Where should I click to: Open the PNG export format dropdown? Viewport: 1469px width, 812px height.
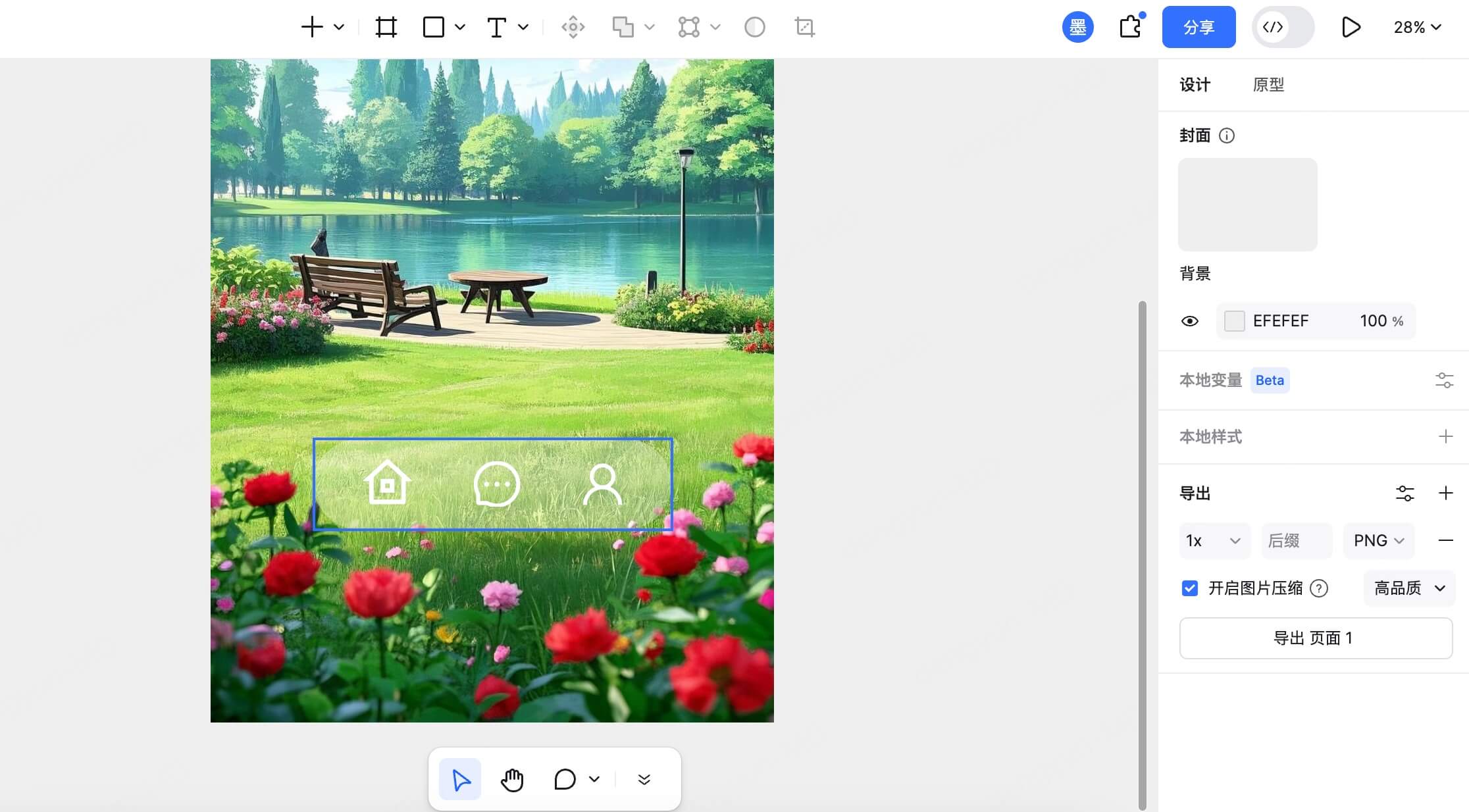[x=1378, y=540]
